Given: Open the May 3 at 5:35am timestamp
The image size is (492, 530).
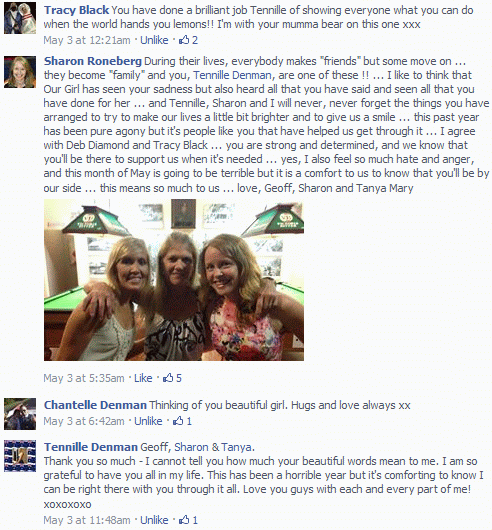Looking at the screenshot, I should [x=84, y=378].
